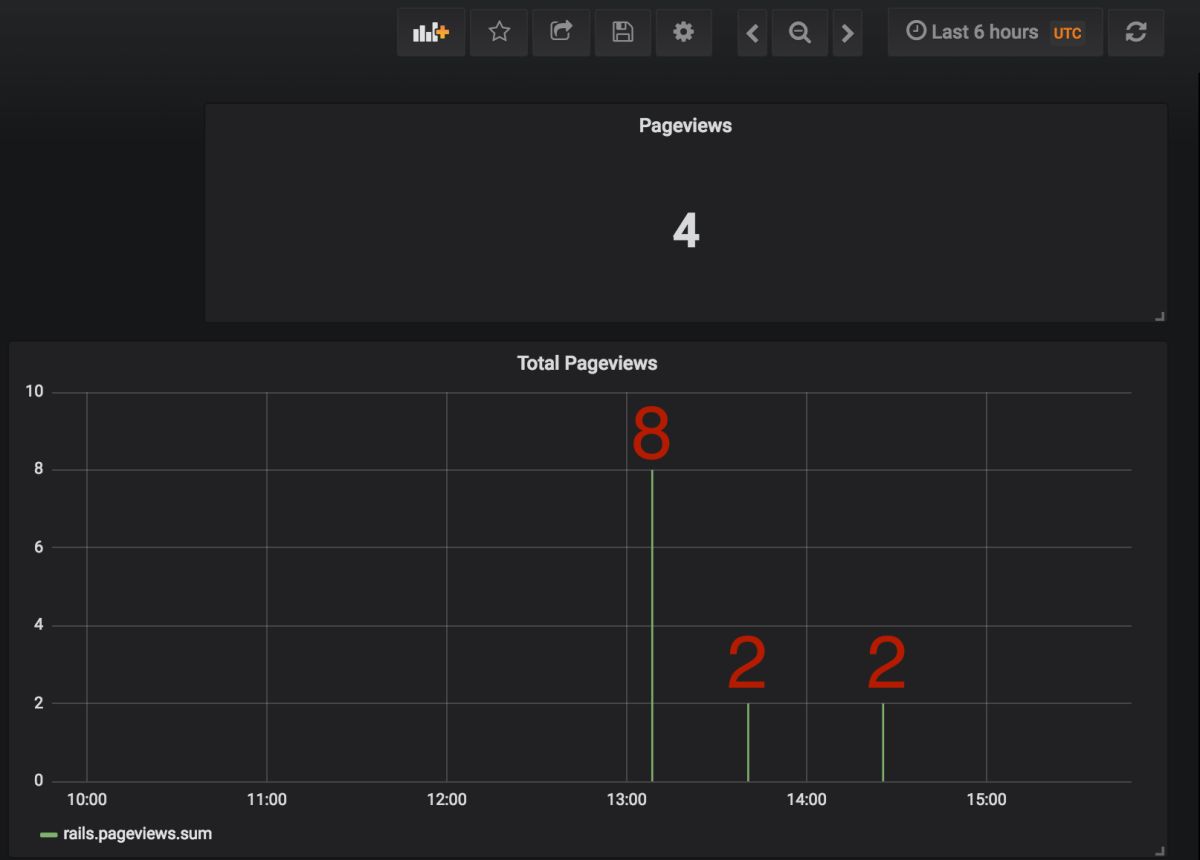Click the y-axis label 10
This screenshot has height=860, width=1200.
pos(35,391)
